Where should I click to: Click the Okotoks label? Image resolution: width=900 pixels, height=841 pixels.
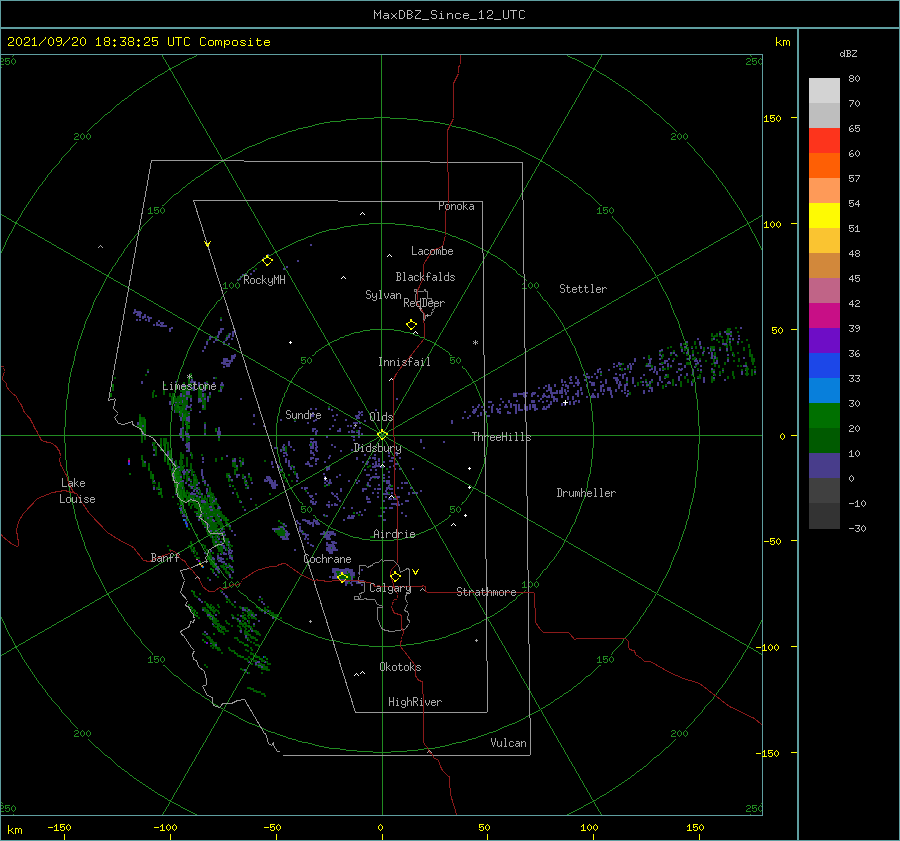coord(400,667)
